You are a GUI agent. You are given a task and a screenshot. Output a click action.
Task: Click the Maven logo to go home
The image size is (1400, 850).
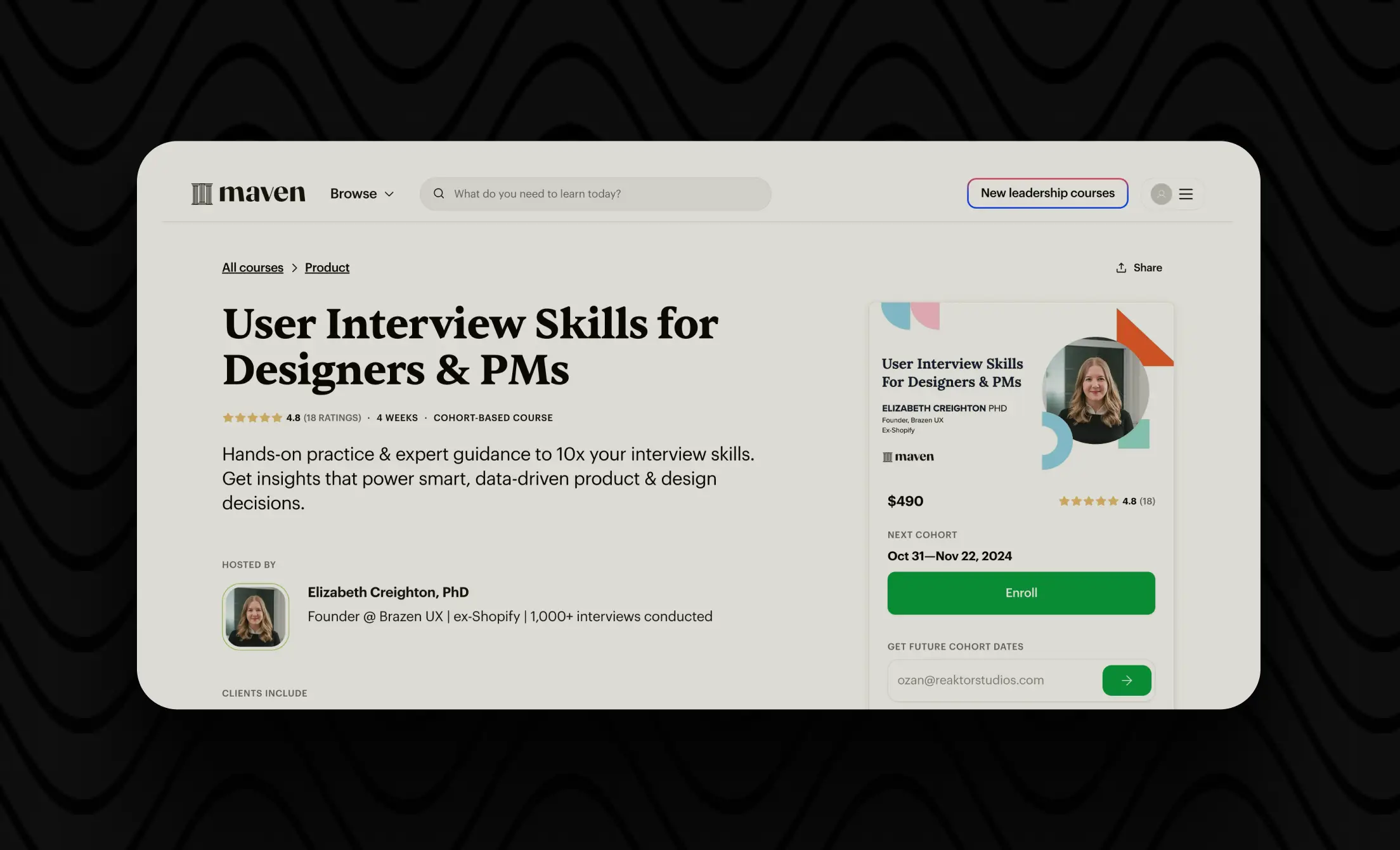pyautogui.click(x=248, y=193)
